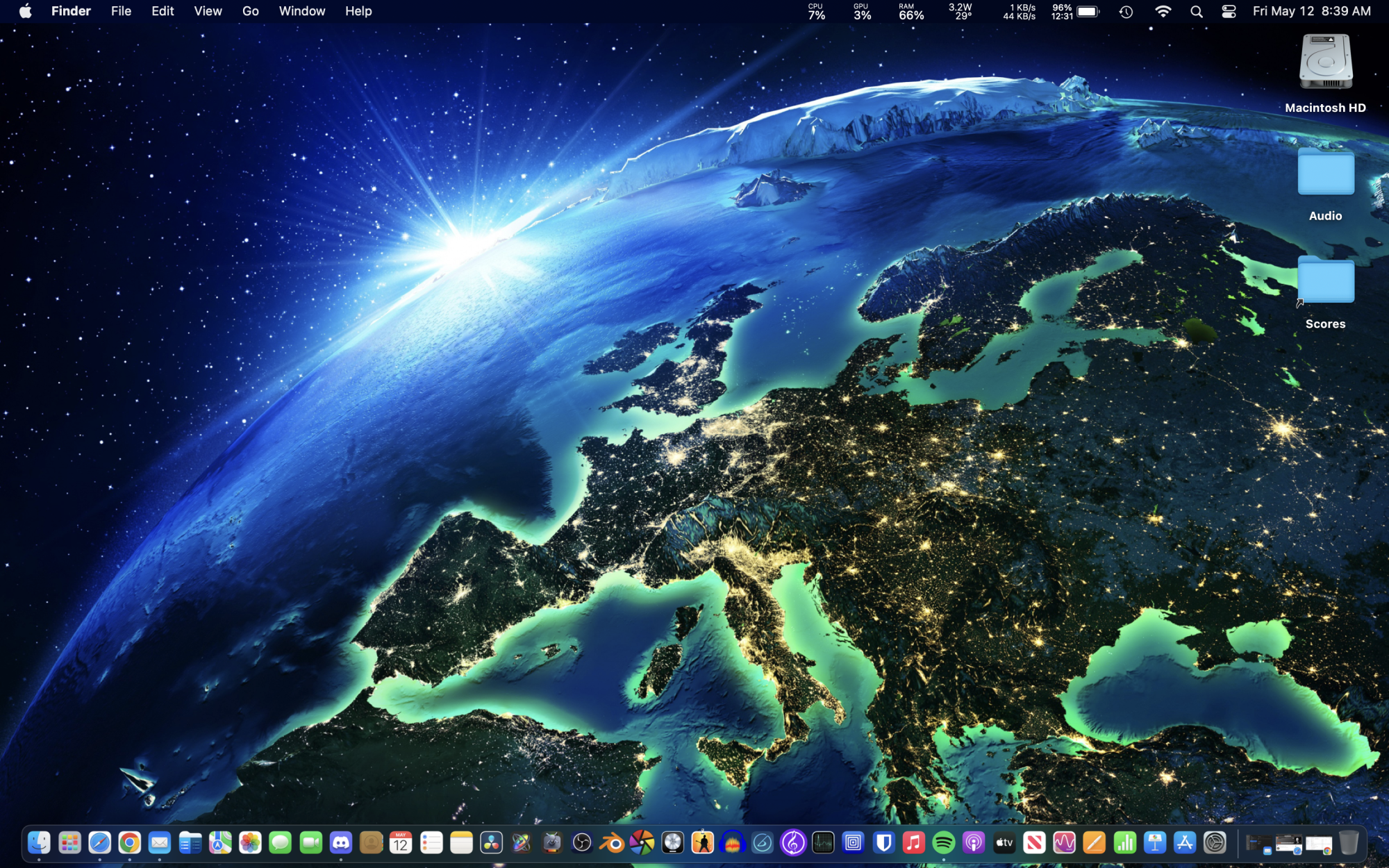Launch DaVinci Resolve from the Dock

(x=492, y=843)
